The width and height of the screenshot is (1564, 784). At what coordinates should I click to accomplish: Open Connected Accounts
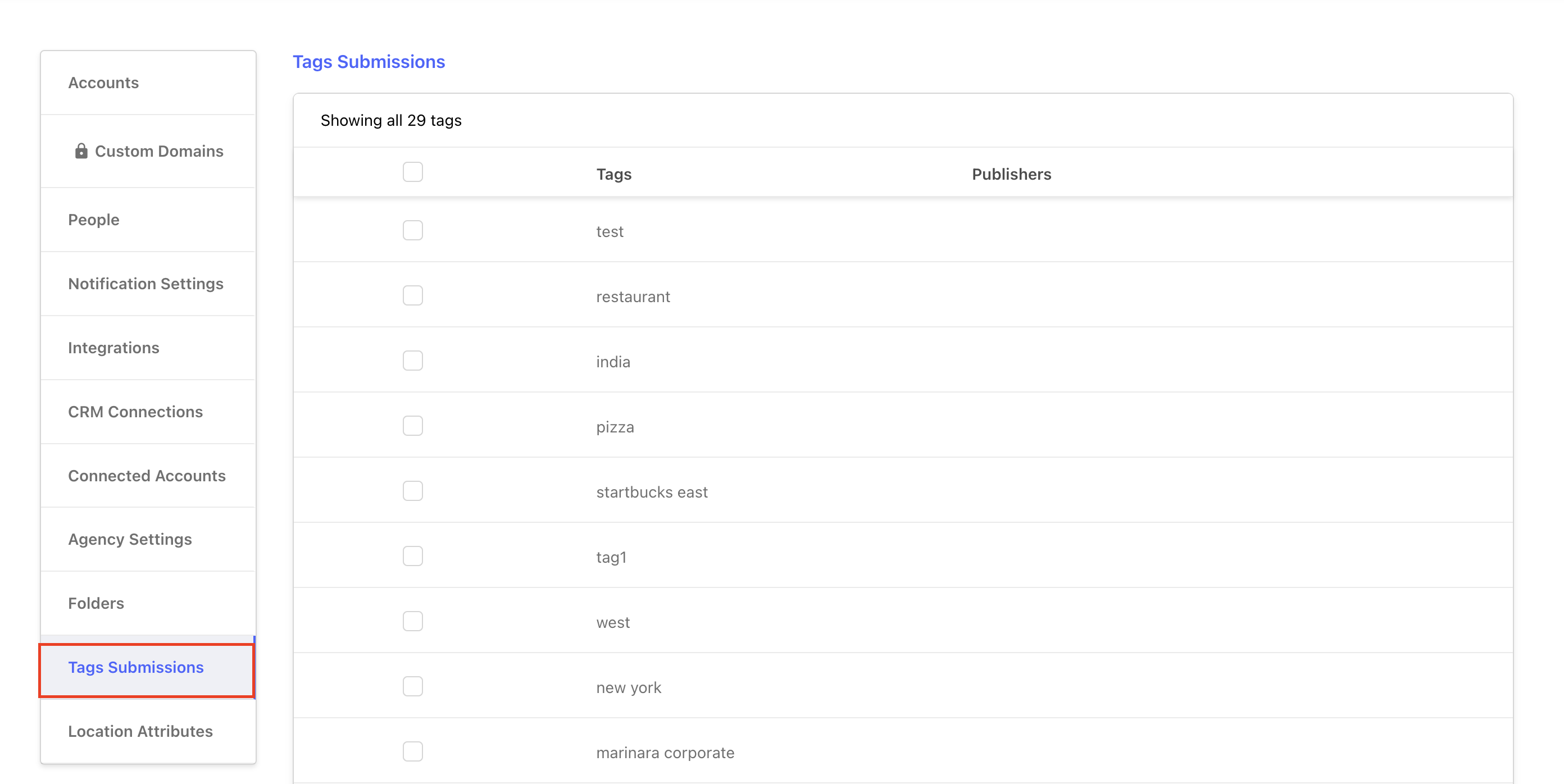click(148, 476)
